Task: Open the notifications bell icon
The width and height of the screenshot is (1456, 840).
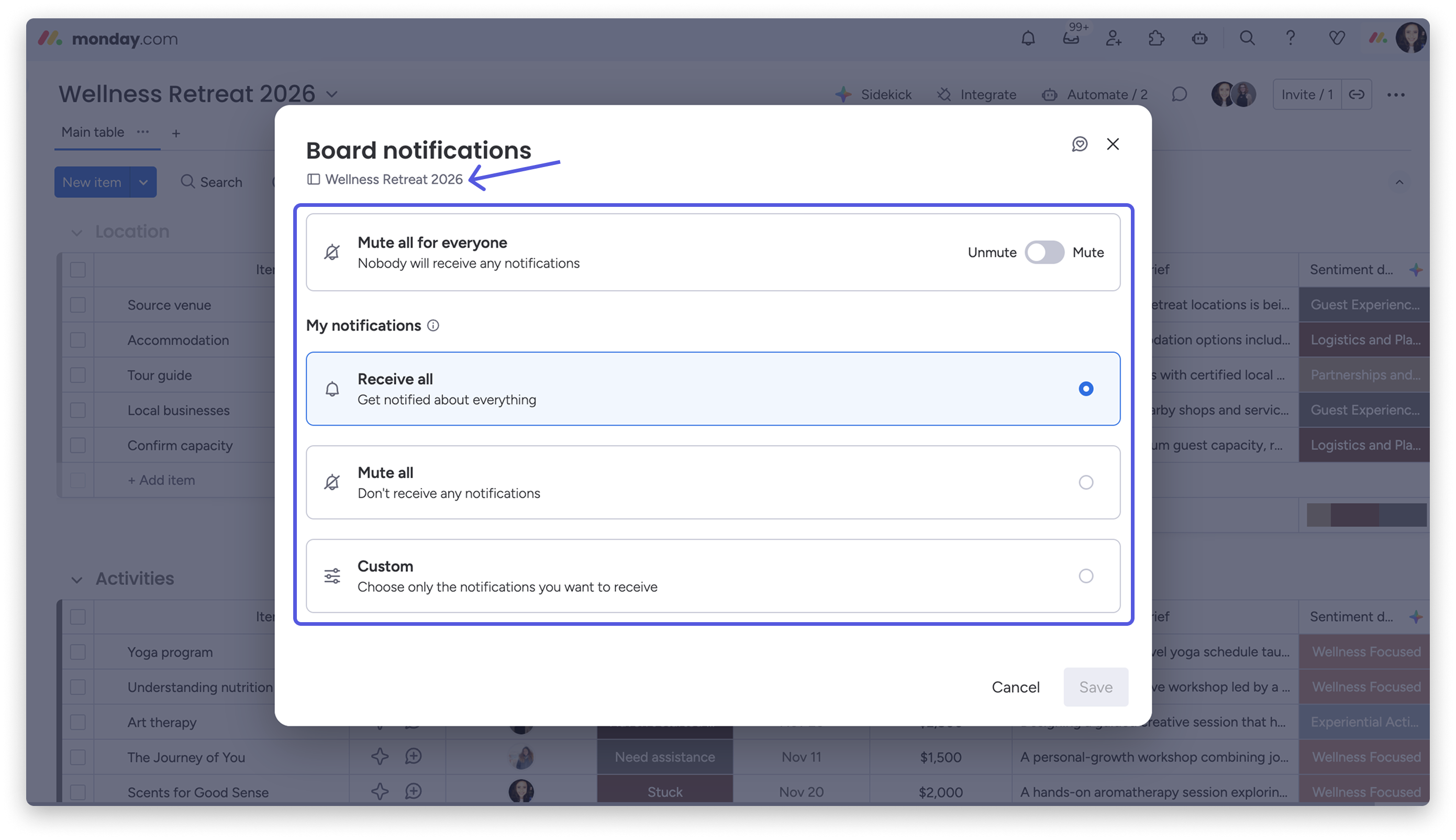Action: coord(1028,39)
